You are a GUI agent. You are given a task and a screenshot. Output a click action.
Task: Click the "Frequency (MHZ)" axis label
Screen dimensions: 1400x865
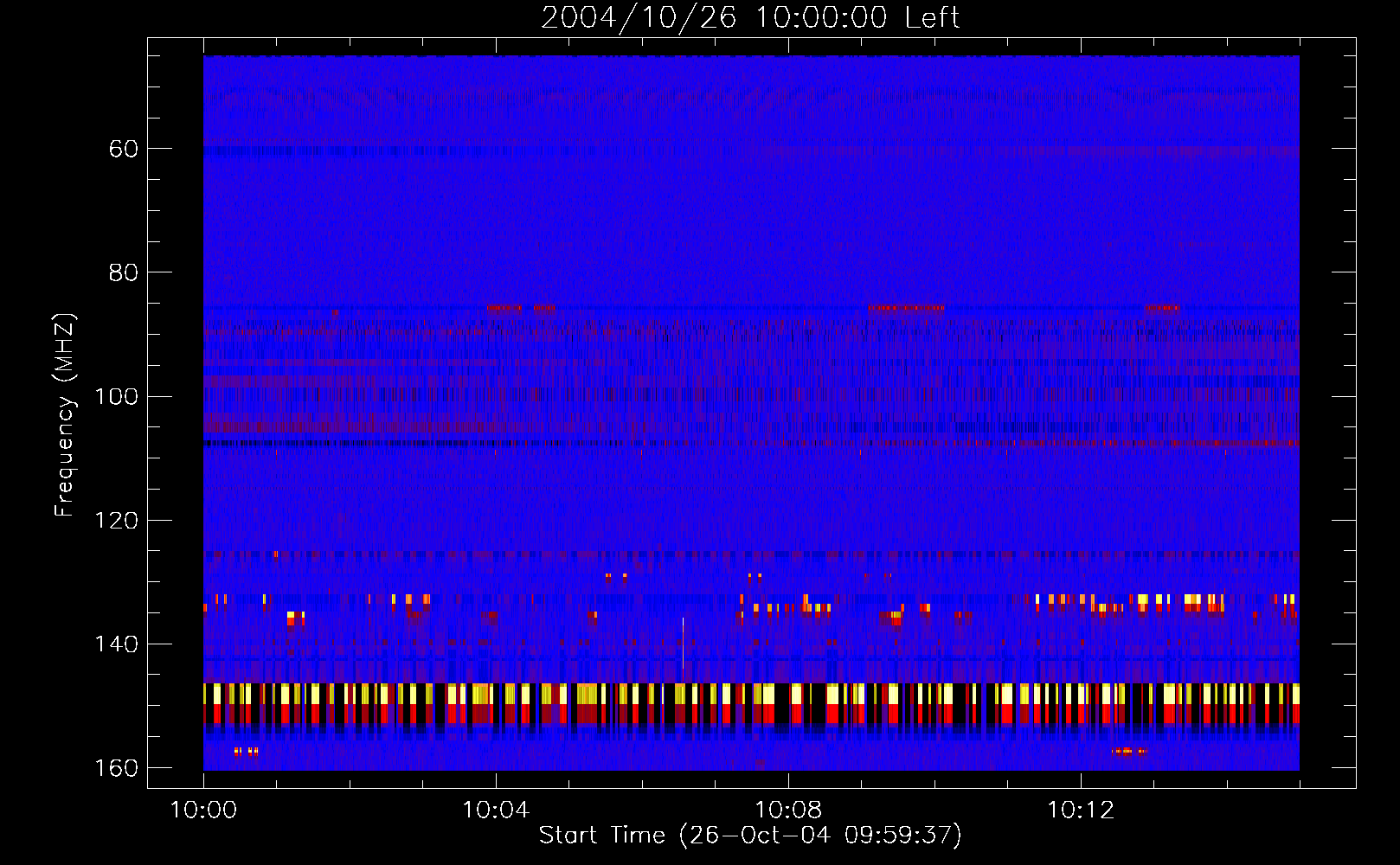(65, 415)
